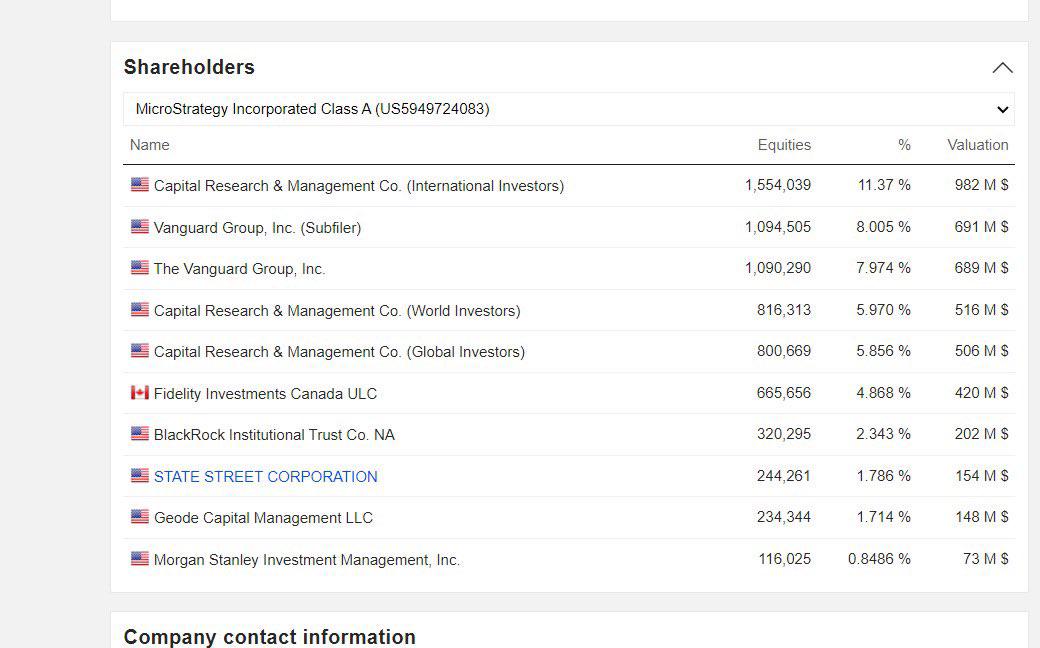Screen dimensions: 1040x648
Task: Click the Company contact information heading
Action: [x=269, y=637]
